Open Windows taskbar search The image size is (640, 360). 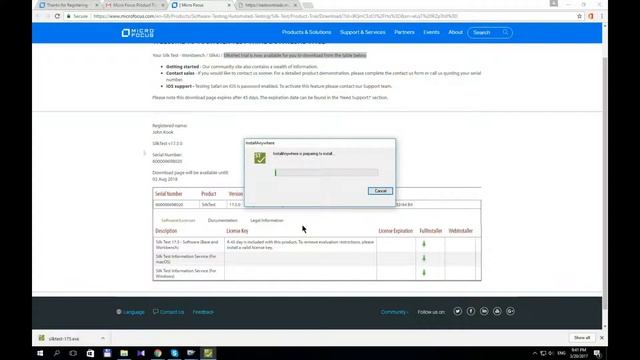57,353
